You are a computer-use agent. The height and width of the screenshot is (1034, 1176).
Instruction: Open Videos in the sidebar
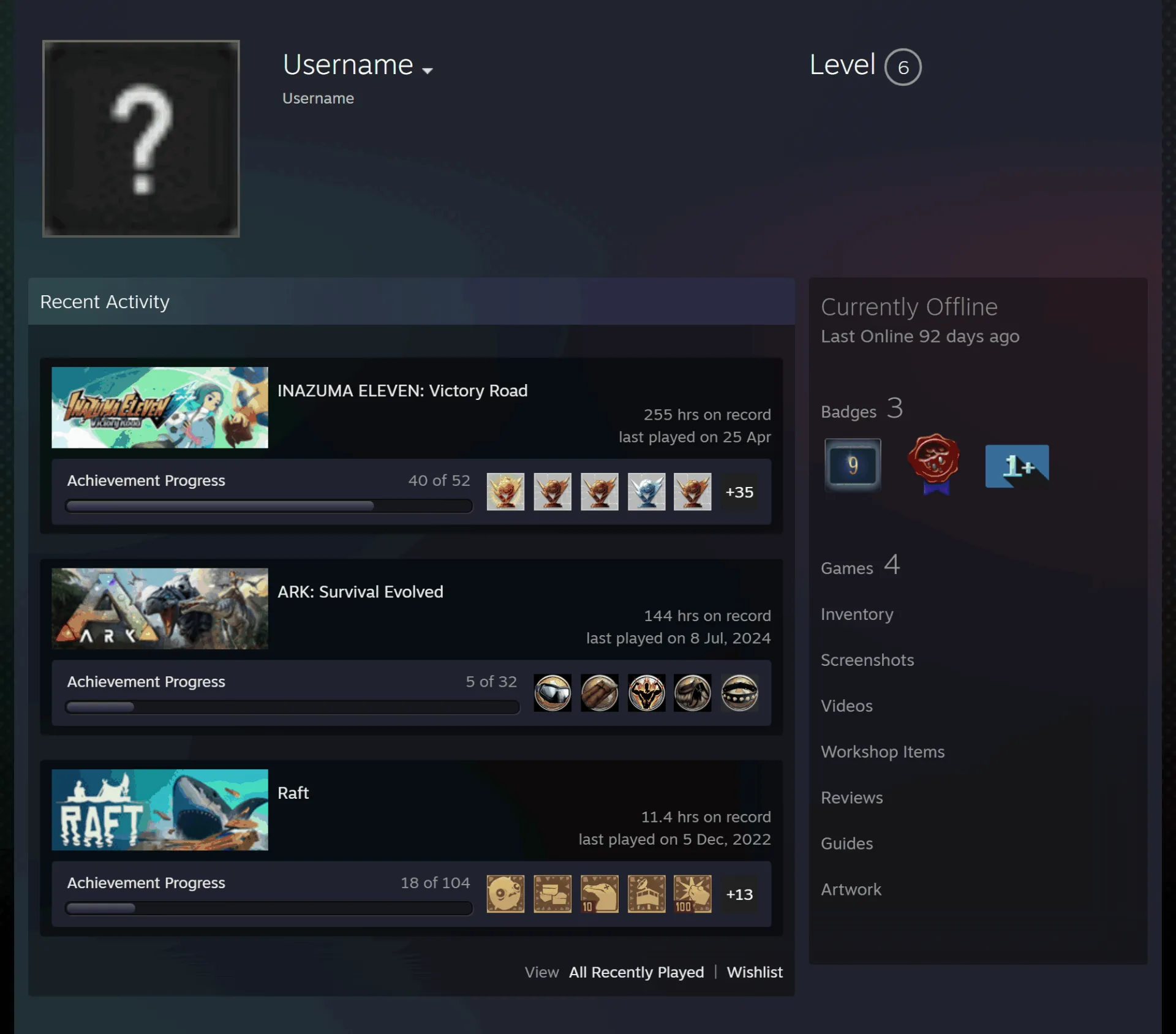[x=846, y=706]
